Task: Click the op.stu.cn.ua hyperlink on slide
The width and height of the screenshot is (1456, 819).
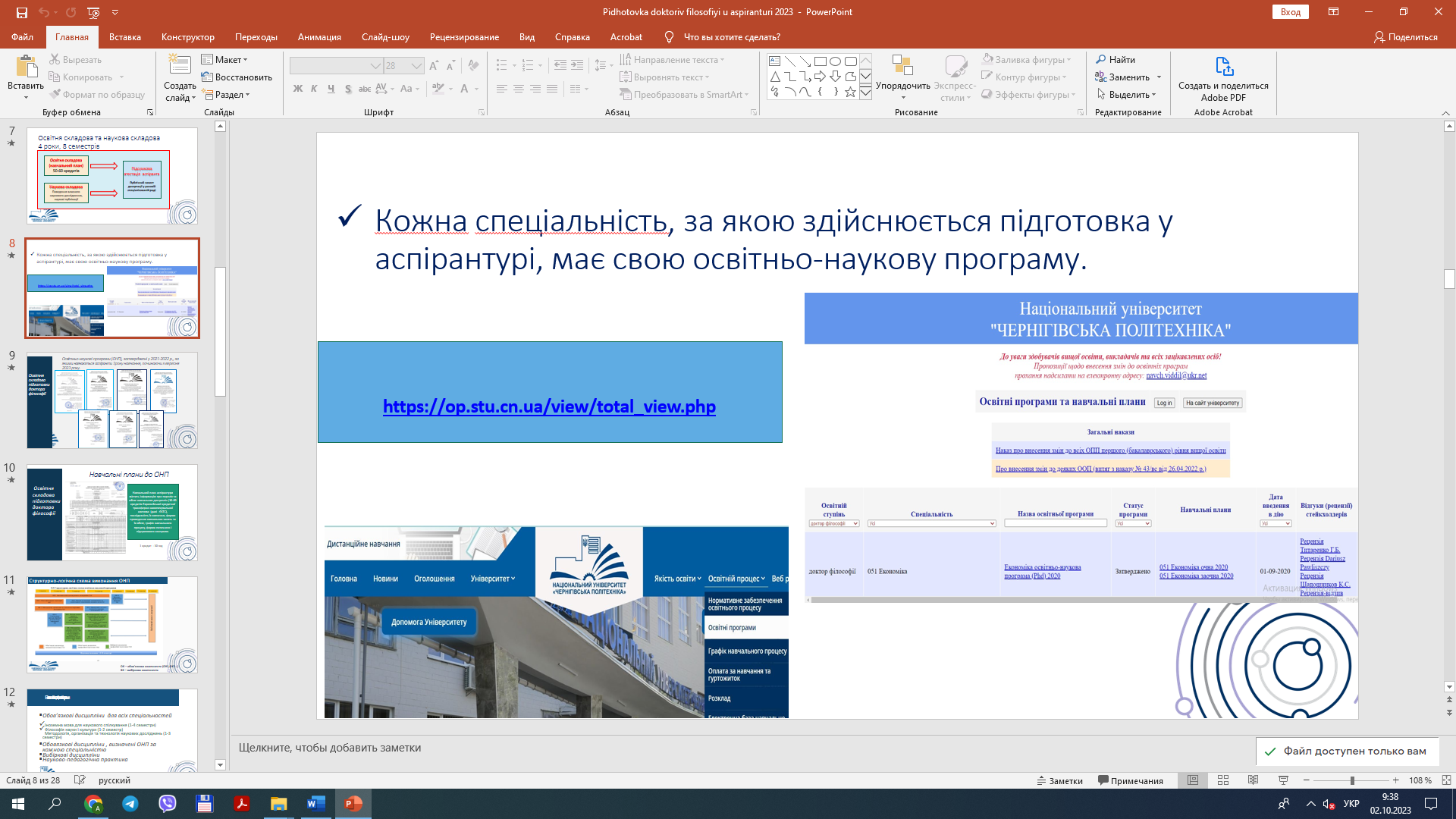Action: pos(549,406)
